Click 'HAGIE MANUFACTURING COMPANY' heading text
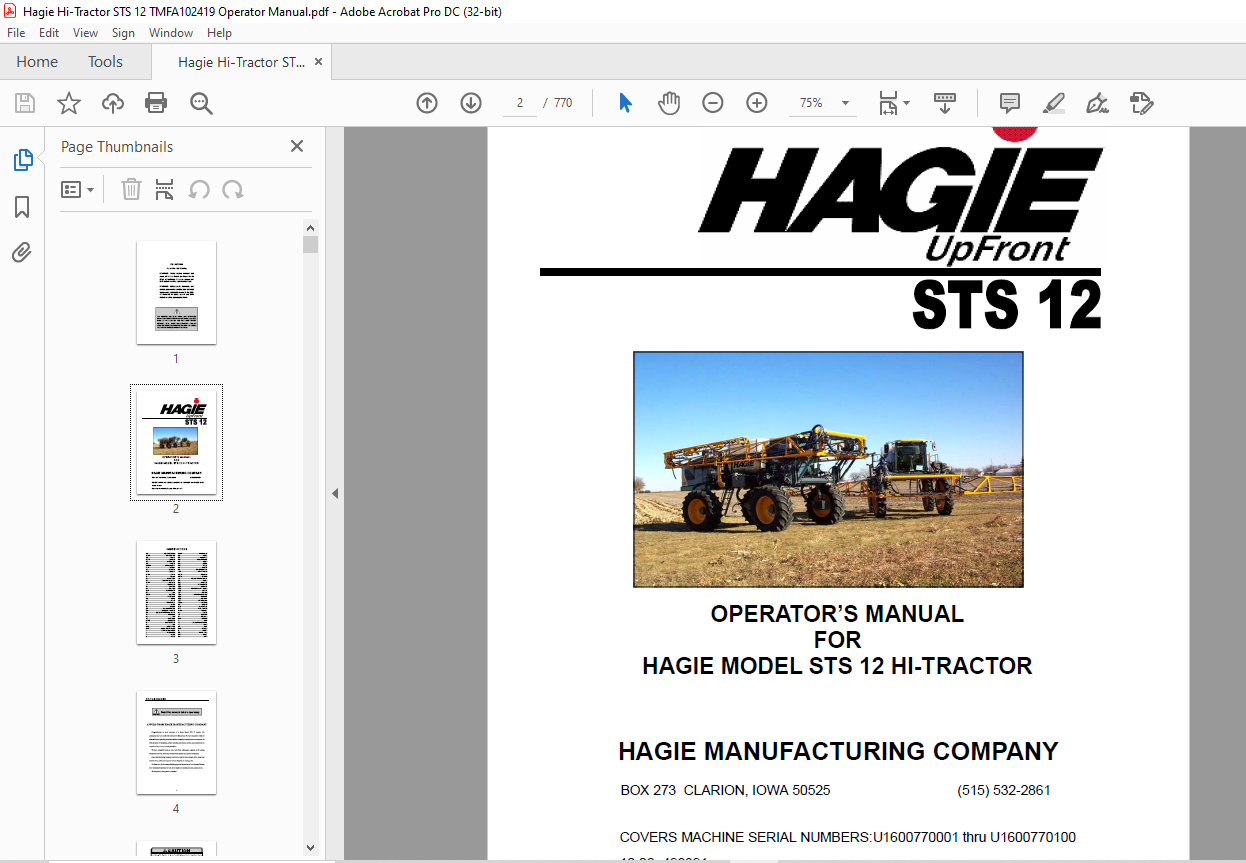1246x863 pixels. click(838, 751)
